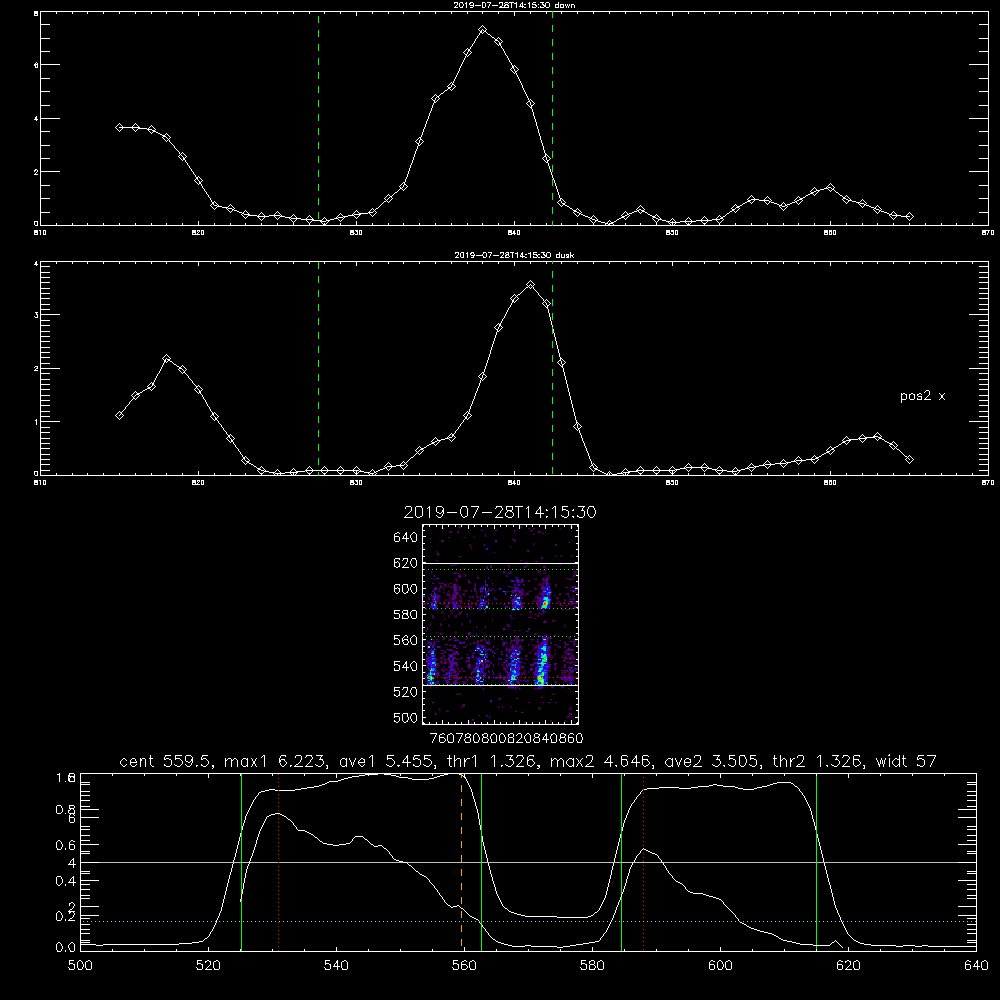This screenshot has height=1000, width=1000.
Task: Click the 560 y-axis label beside spectral image
Action: pyautogui.click(x=406, y=640)
